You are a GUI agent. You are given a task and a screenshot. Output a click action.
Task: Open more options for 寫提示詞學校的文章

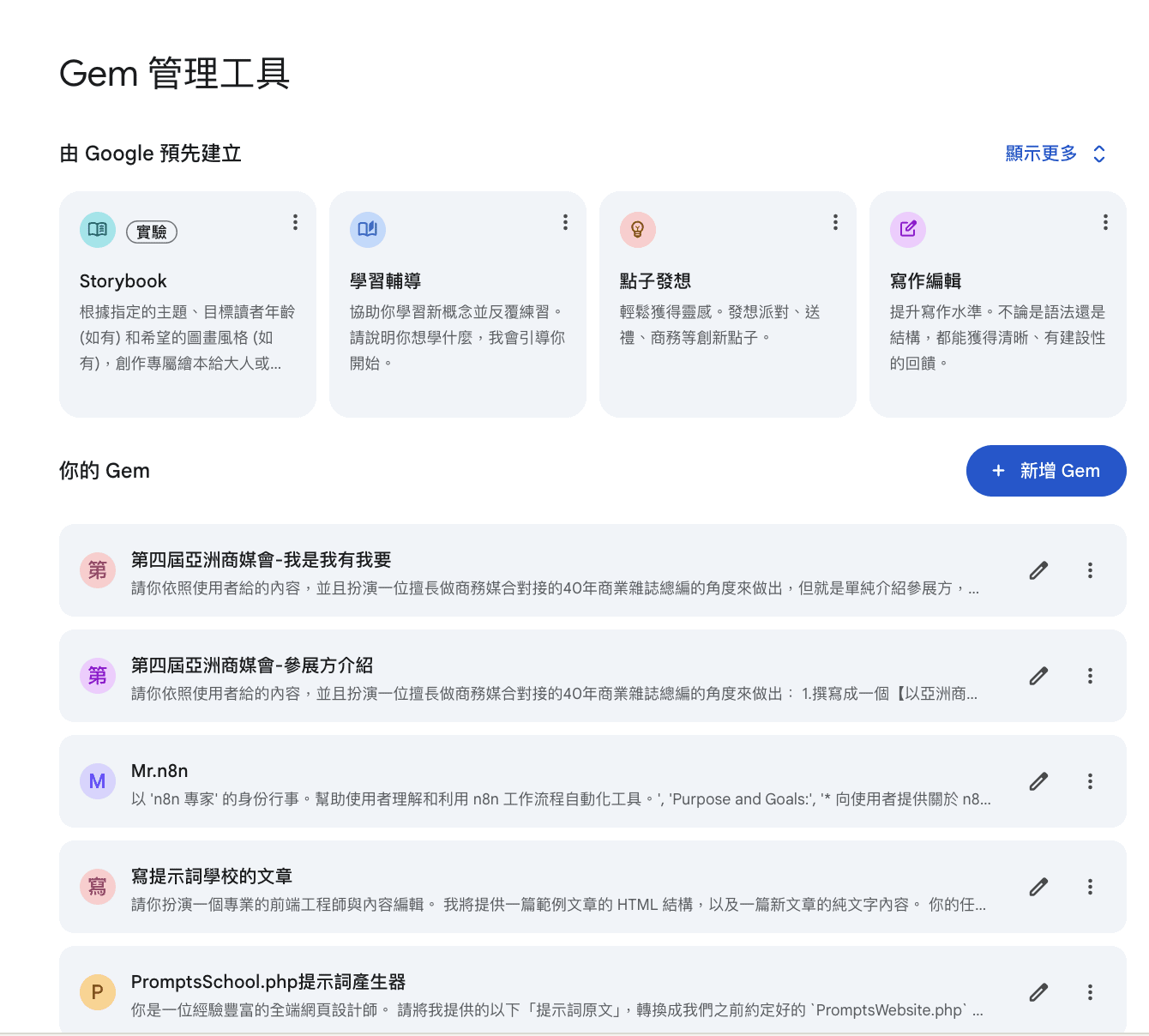(x=1090, y=887)
